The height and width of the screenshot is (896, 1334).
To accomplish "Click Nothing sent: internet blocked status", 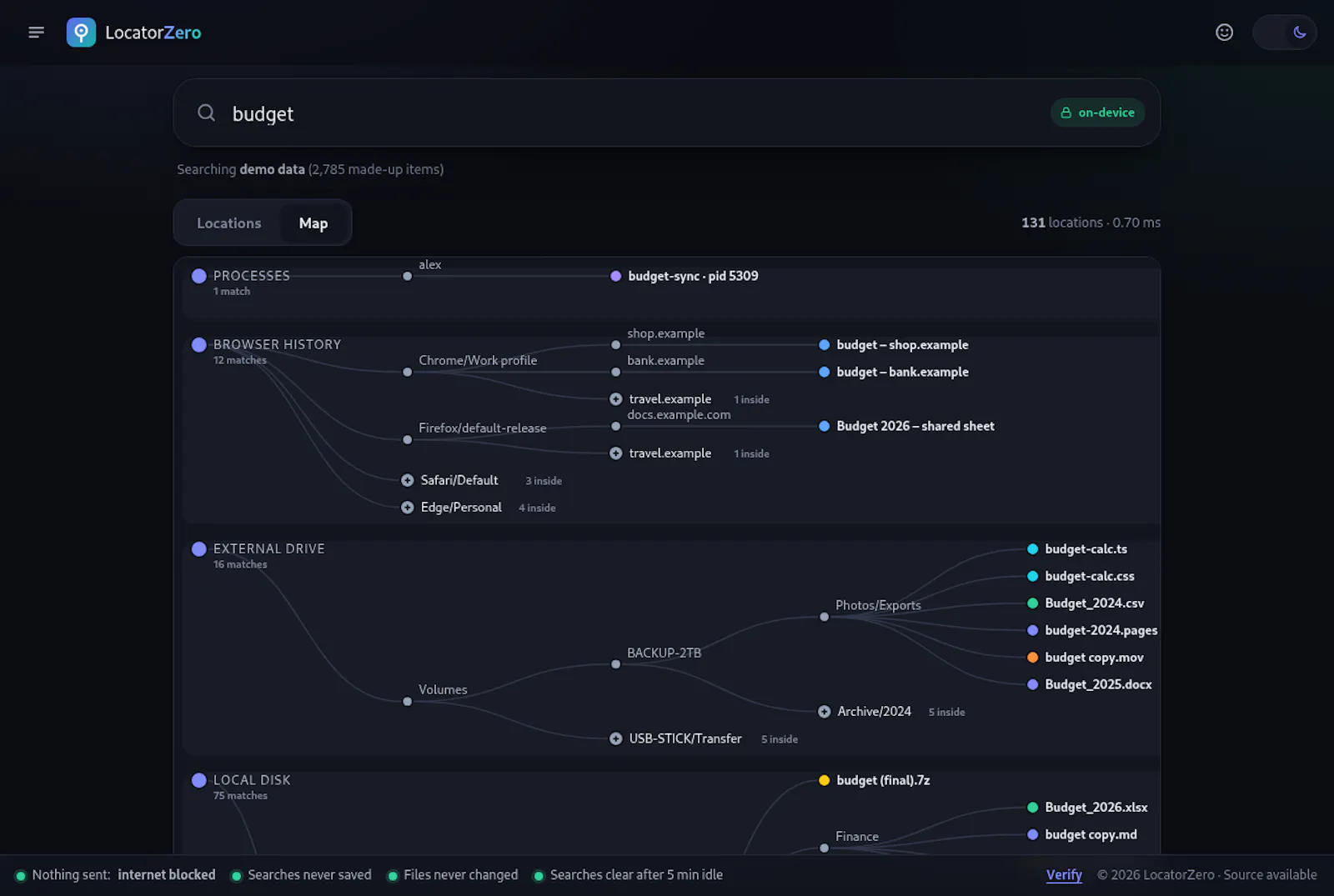I will click(115, 875).
